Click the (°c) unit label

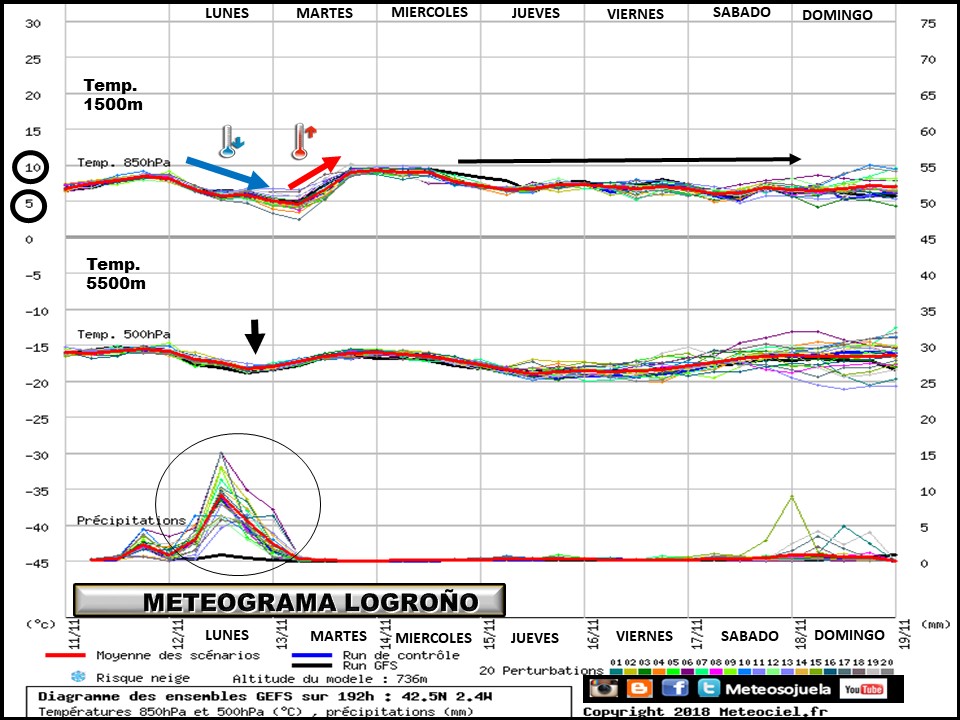click(x=40, y=624)
